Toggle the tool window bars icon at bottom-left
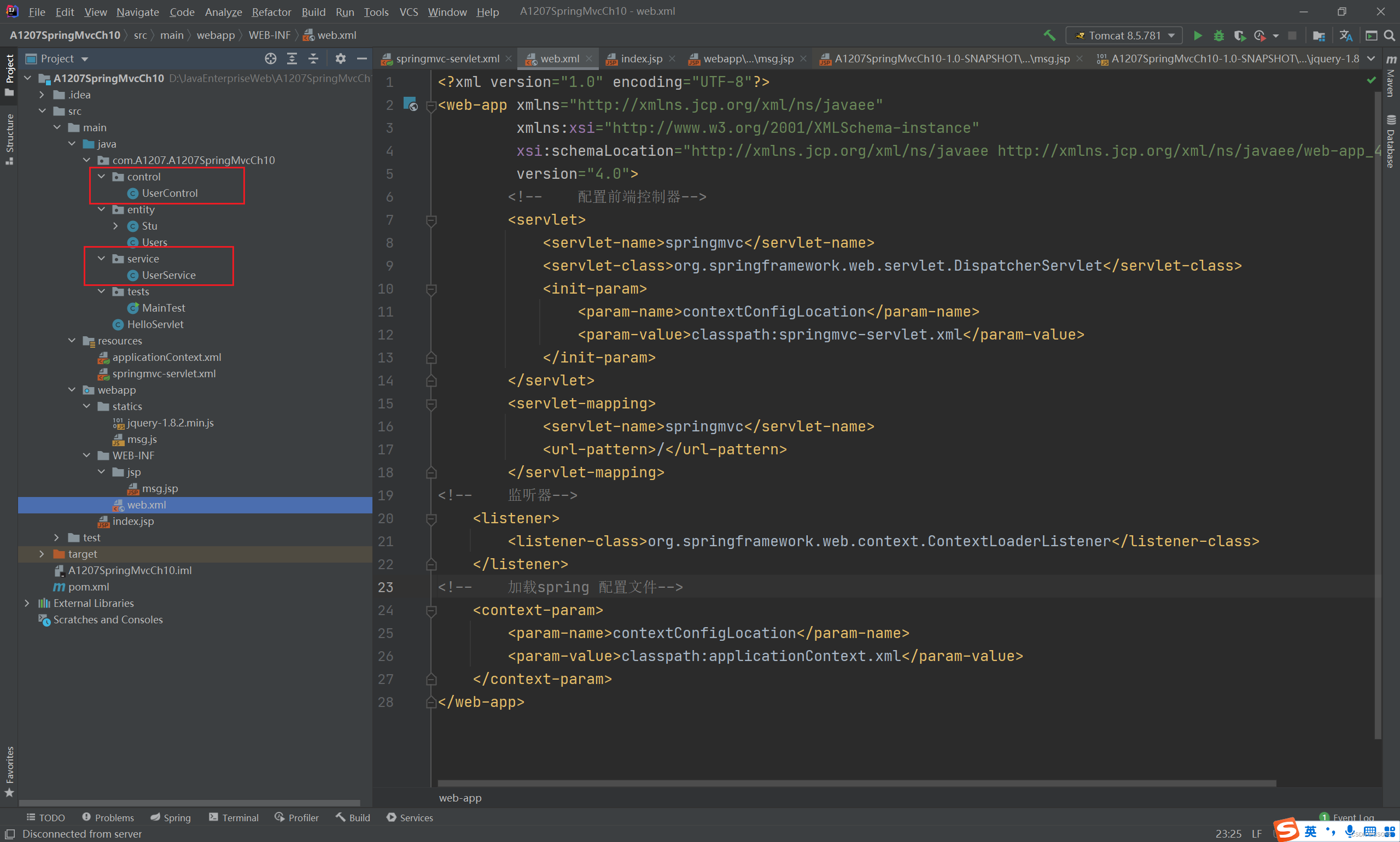The height and width of the screenshot is (842, 1400). pos(10,833)
